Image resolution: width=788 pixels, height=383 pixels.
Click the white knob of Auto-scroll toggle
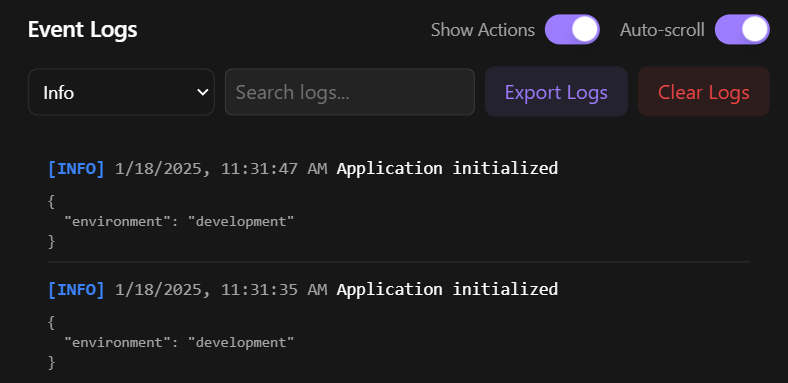pos(755,29)
